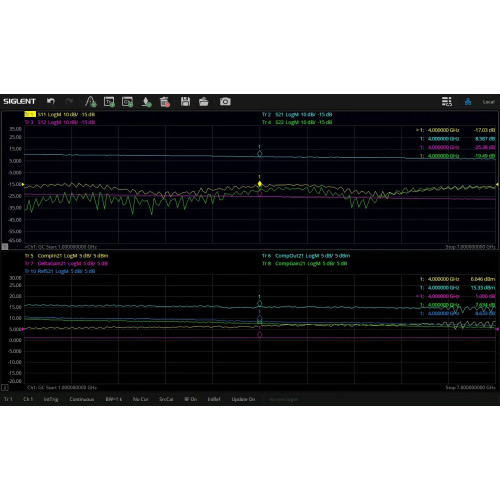Click the CompOut21 marker on the teal trace
The image size is (500, 500).
pos(260,303)
